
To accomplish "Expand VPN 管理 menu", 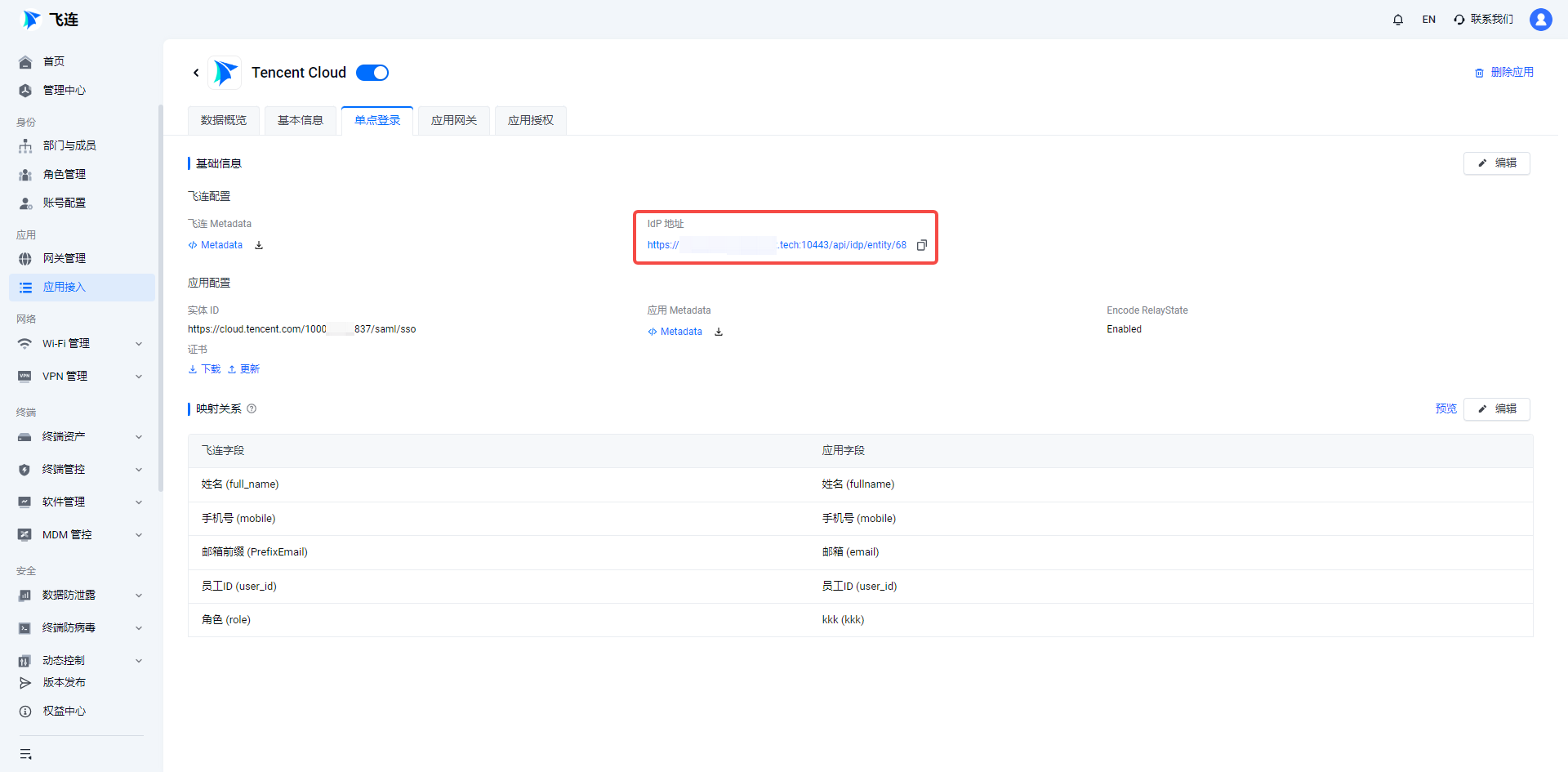I will tap(82, 377).
